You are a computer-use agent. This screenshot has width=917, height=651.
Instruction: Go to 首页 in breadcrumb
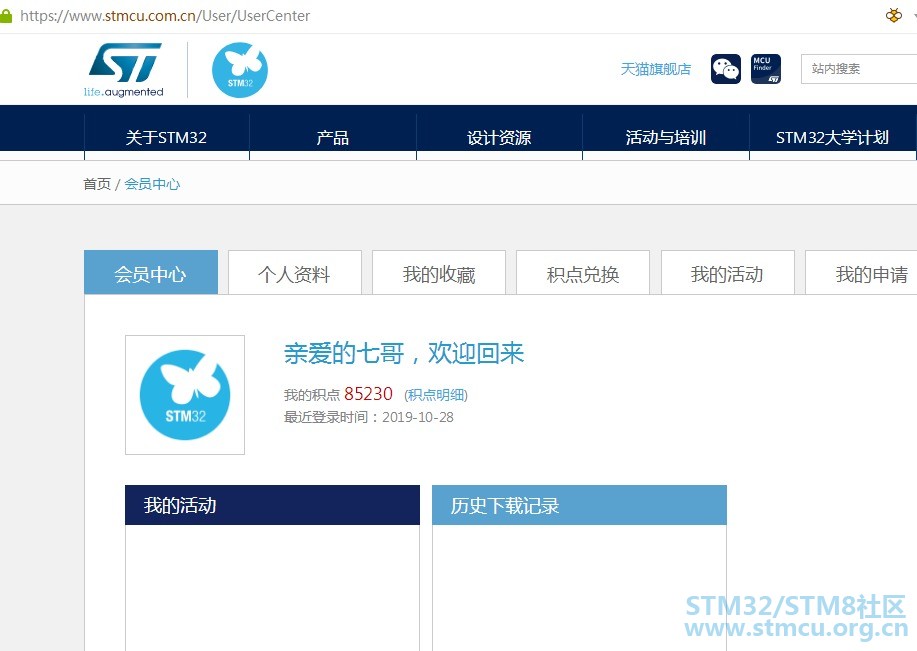pos(97,184)
